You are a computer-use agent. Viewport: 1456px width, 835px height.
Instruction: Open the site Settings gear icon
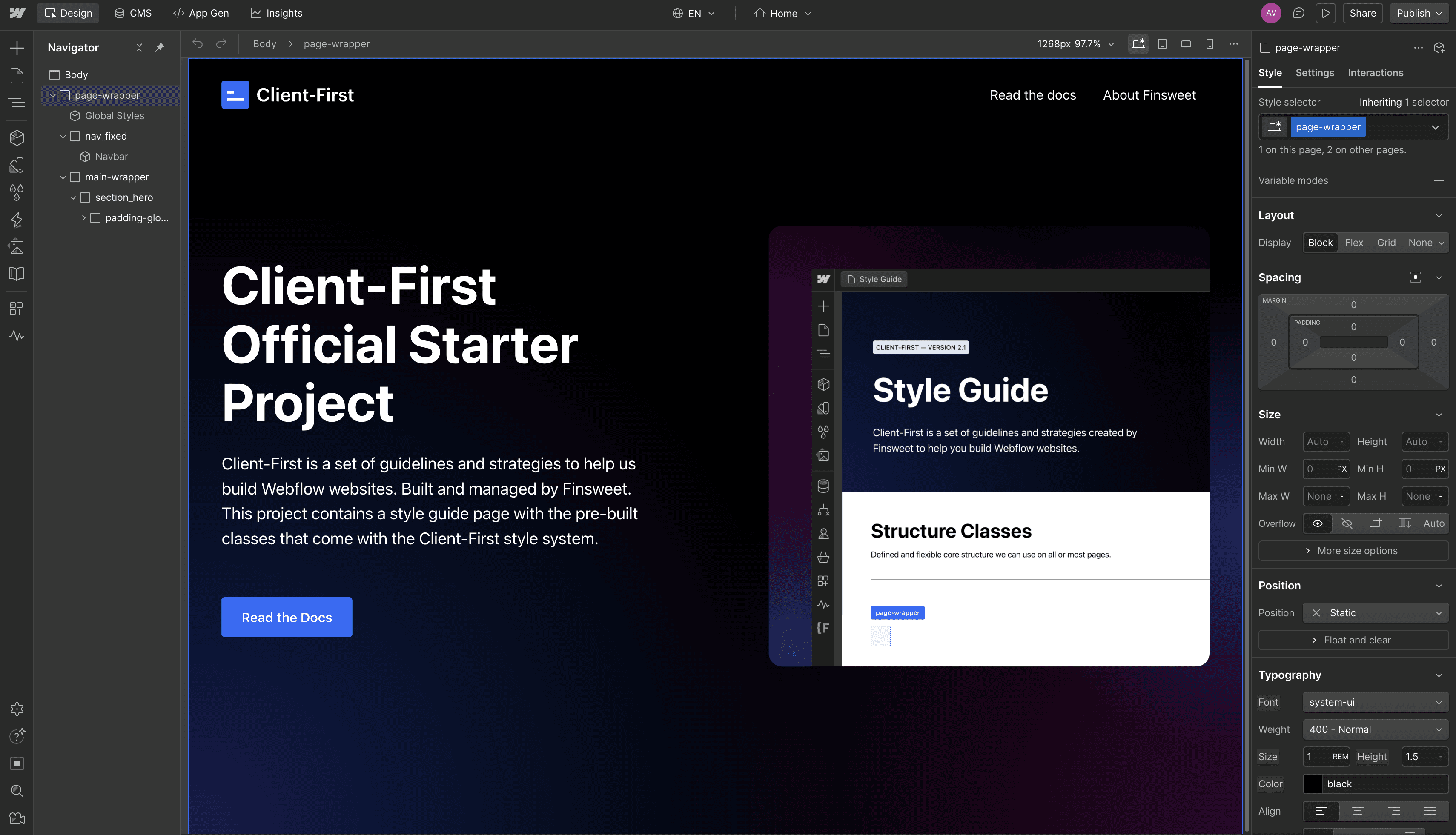point(17,709)
